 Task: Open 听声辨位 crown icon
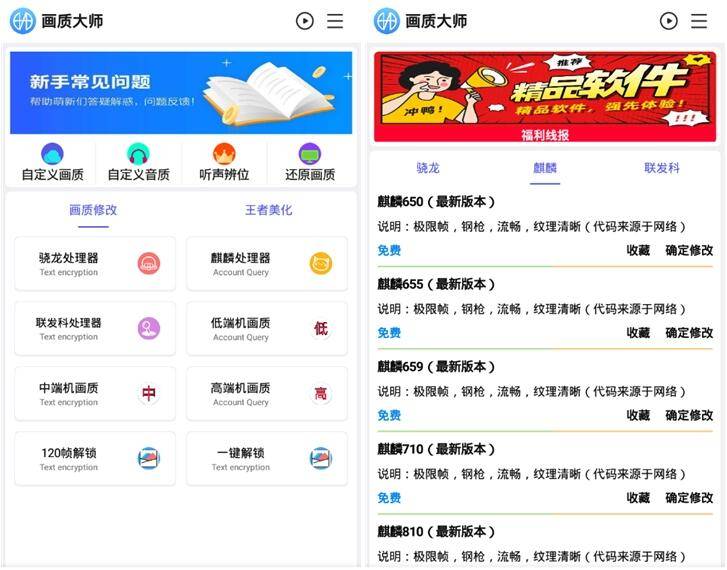224,154
